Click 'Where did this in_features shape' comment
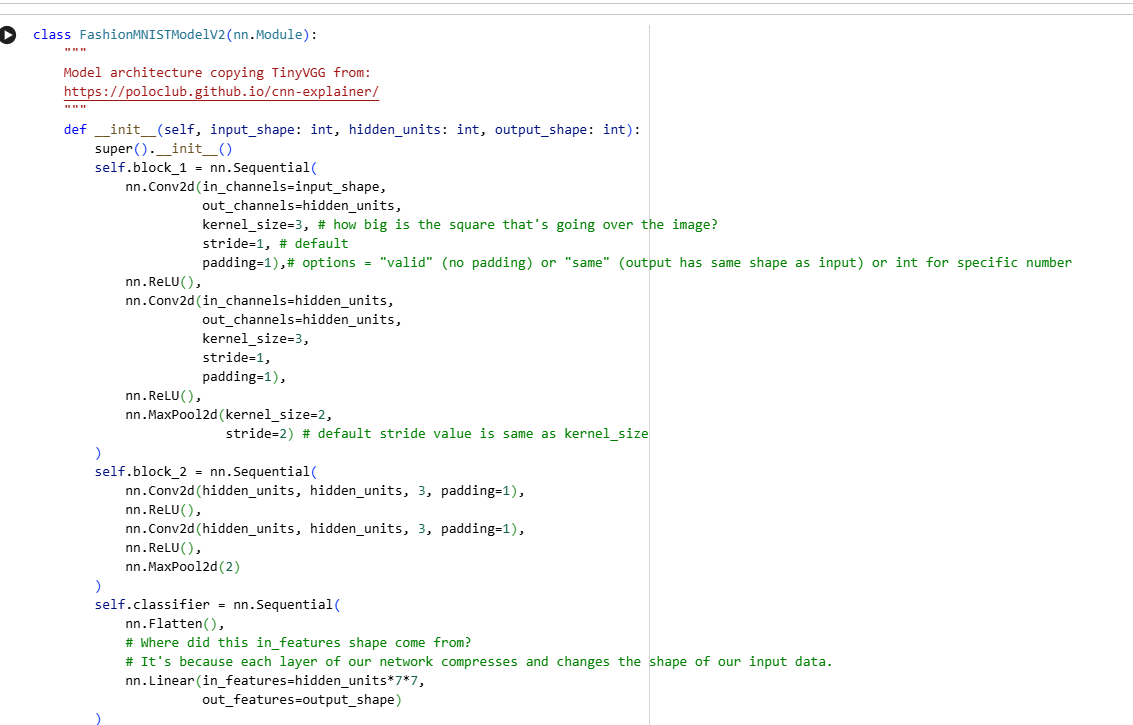Screen dimensions: 1133x725 tap(298, 643)
